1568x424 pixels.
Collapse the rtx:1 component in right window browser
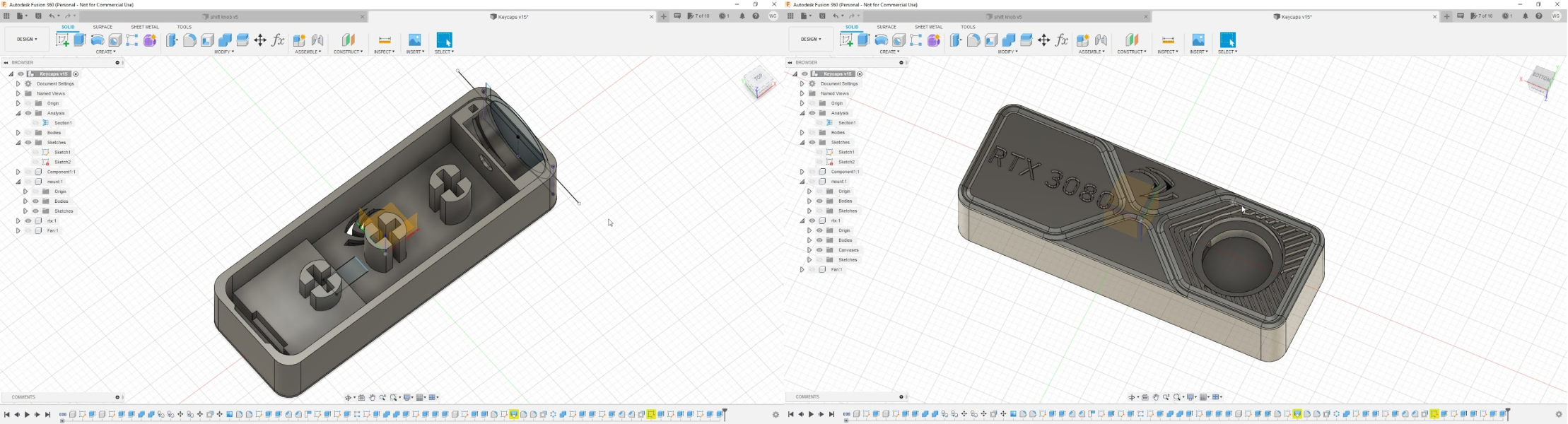click(802, 220)
